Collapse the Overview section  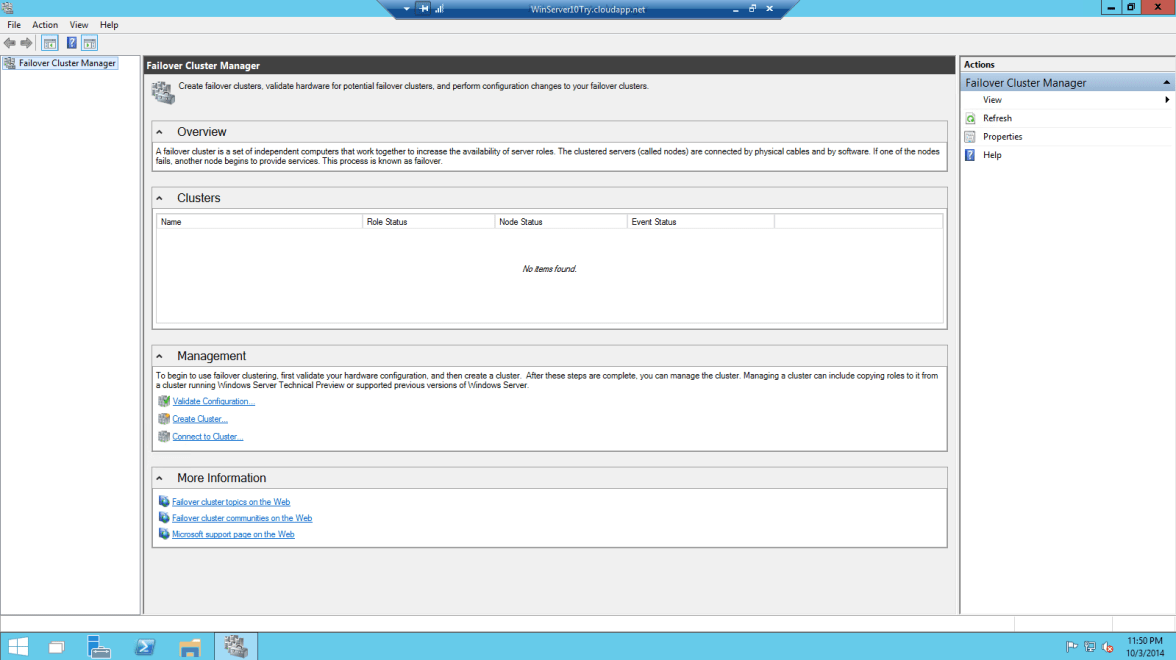[159, 131]
